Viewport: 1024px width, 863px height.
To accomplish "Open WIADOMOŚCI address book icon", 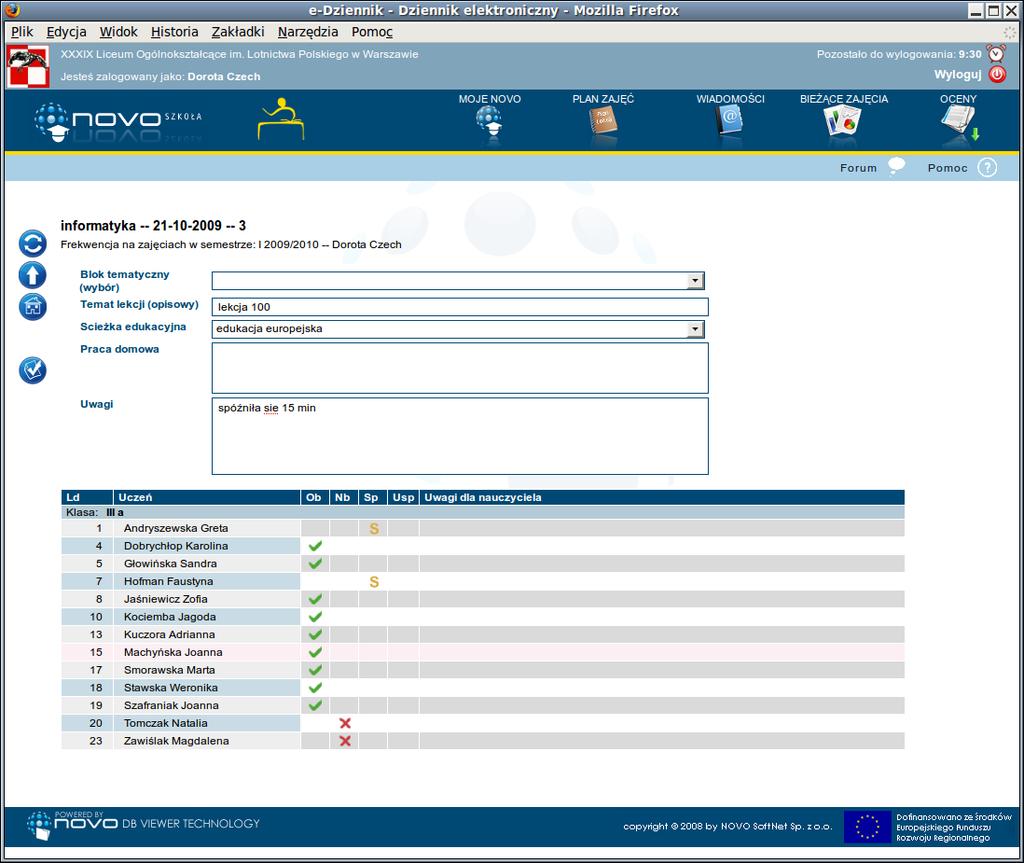I will 729,122.
